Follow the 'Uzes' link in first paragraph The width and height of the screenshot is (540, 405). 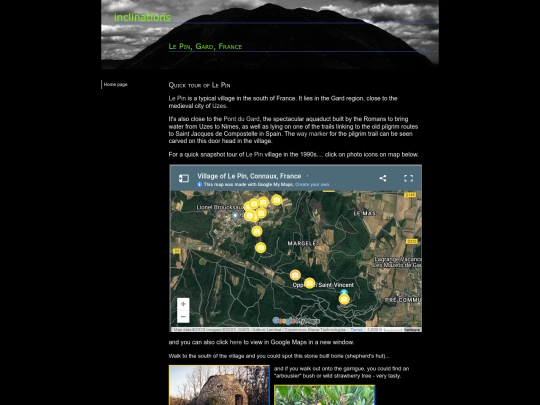point(219,106)
